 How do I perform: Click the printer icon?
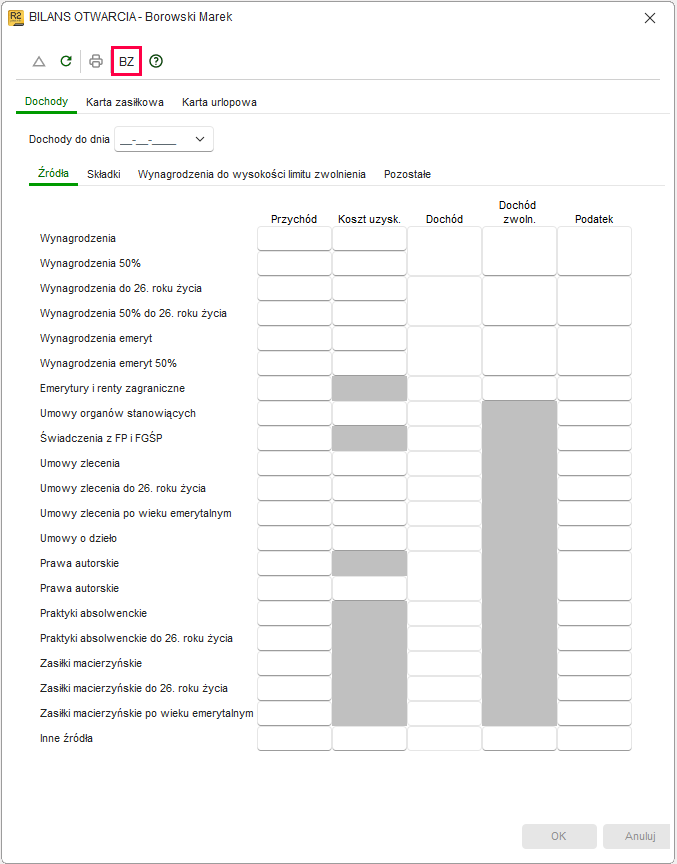[96, 61]
